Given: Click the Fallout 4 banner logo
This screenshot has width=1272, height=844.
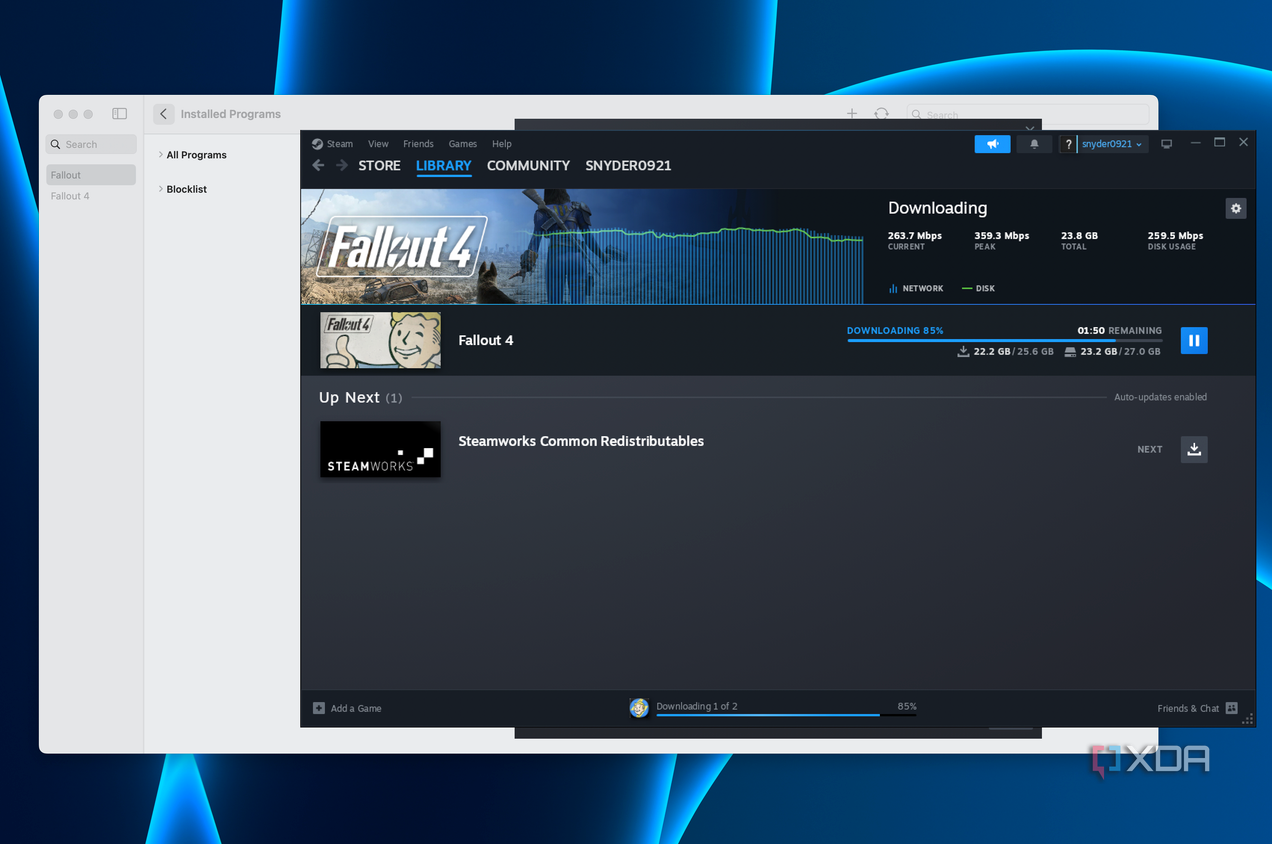Looking at the screenshot, I should [402, 246].
